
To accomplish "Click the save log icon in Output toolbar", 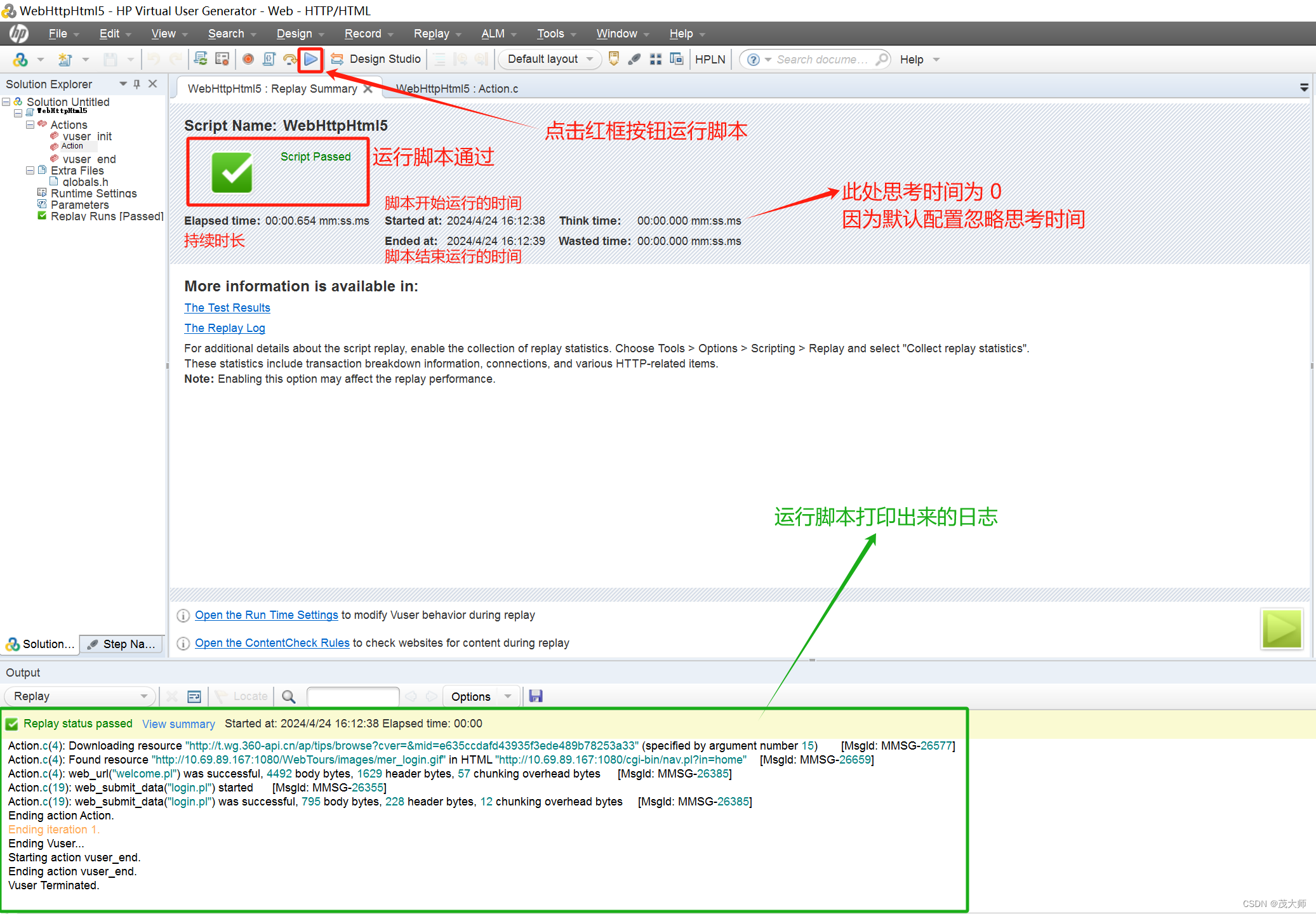I will coord(535,696).
